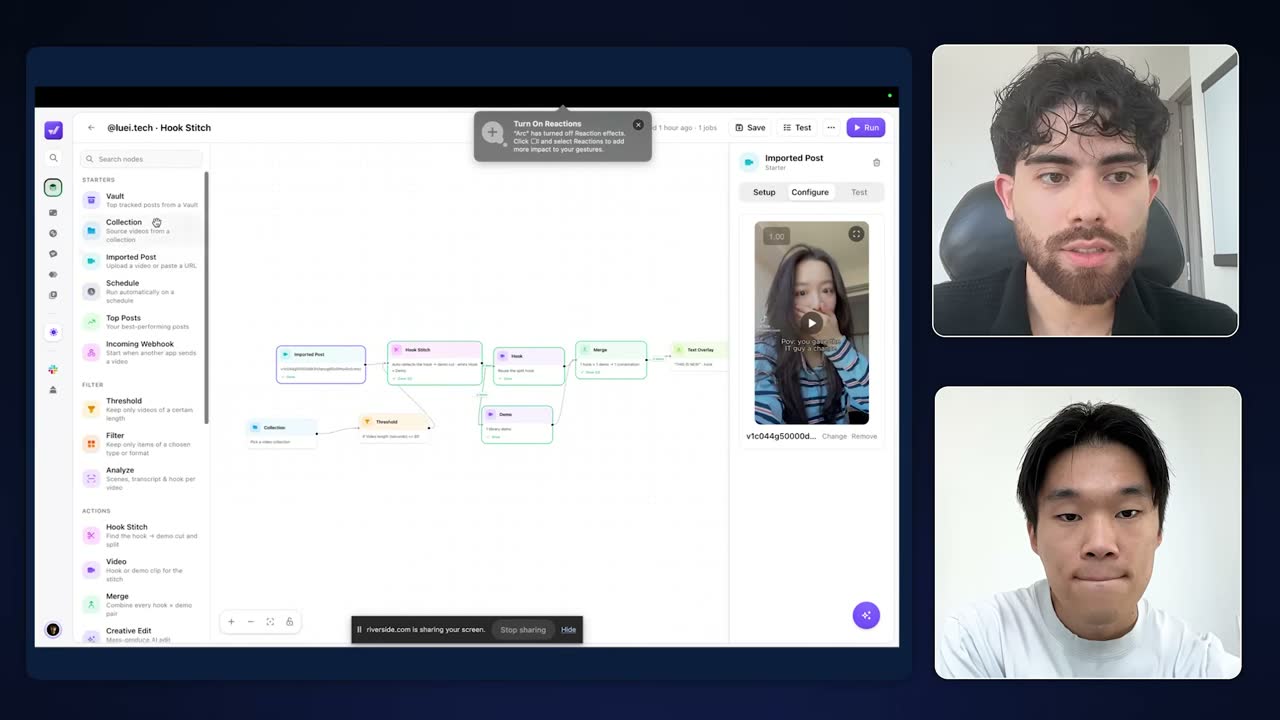Click the Merge node icon in Actions
1280x720 pixels.
[x=91, y=605]
